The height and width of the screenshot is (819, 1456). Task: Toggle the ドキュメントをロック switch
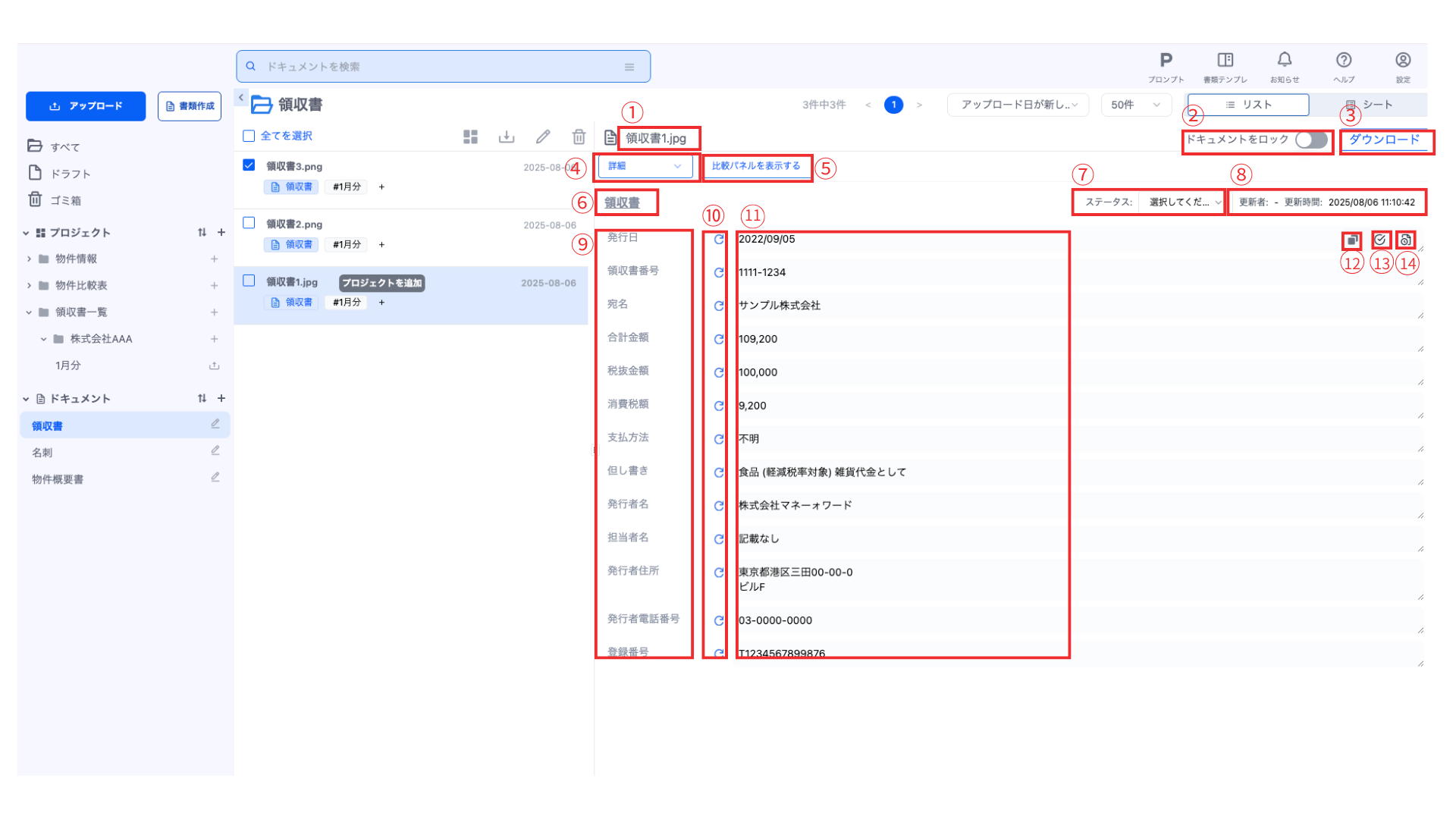1311,140
